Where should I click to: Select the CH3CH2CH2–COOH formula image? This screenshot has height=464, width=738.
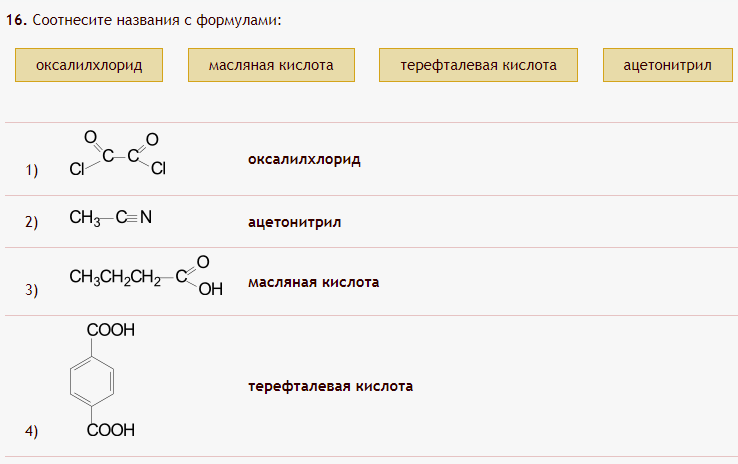[140, 279]
